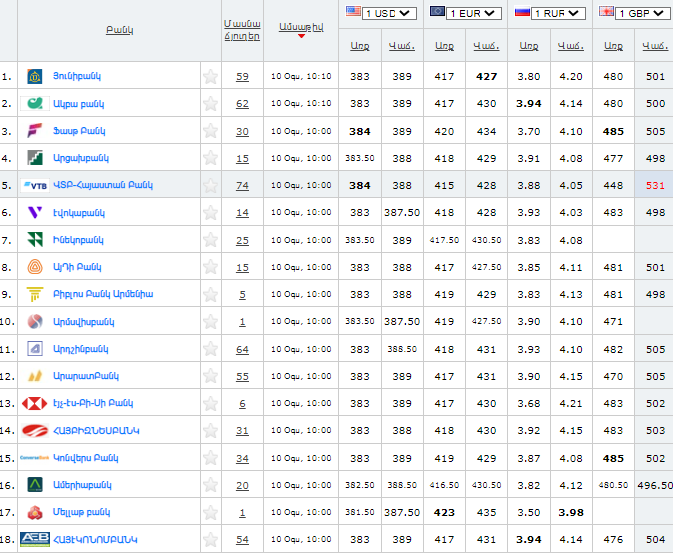Click the Ակբա բանկ logo icon
Image resolution: width=673 pixels, height=553 pixels.
35,103
